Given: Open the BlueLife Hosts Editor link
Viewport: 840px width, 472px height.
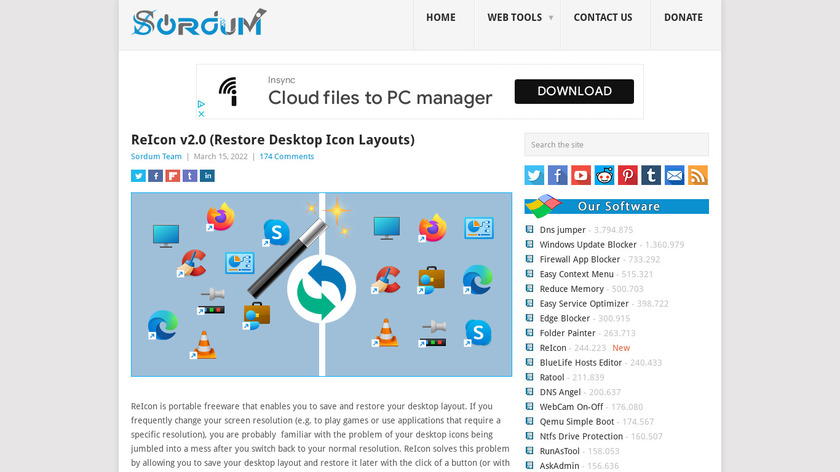Looking at the screenshot, I should (x=581, y=362).
